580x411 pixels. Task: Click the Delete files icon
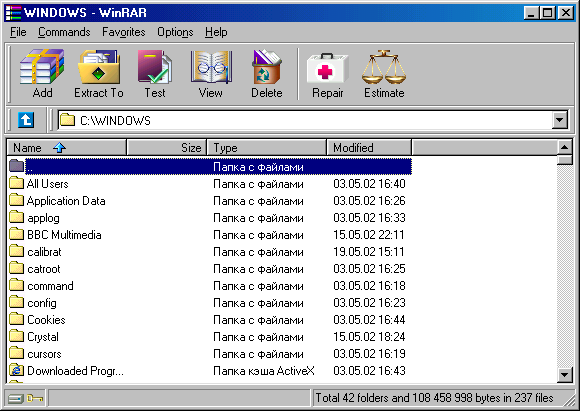pos(267,67)
